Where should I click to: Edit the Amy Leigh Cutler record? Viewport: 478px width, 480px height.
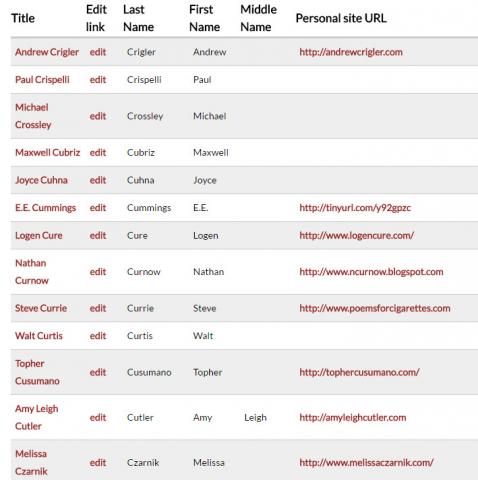(98, 418)
